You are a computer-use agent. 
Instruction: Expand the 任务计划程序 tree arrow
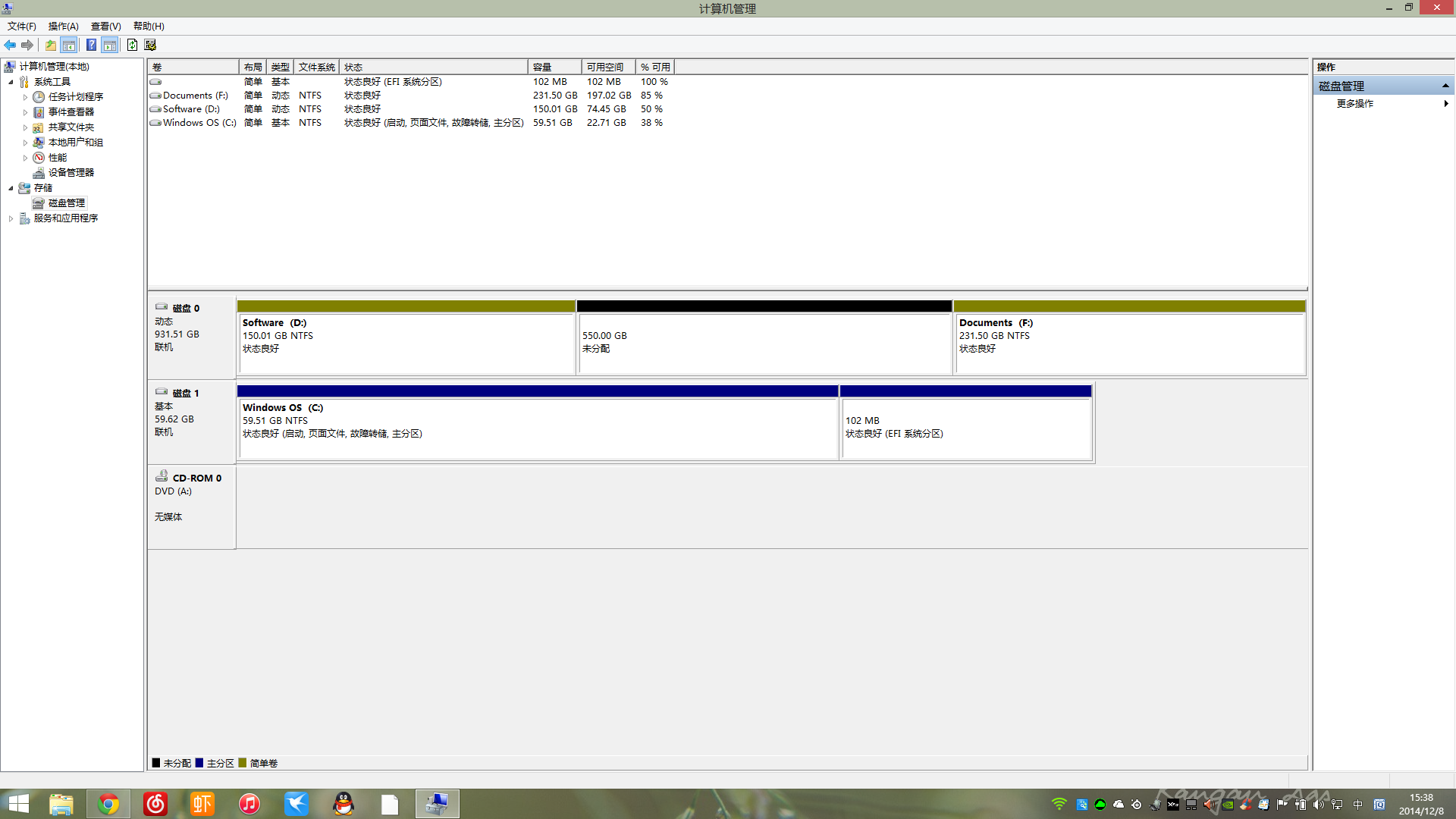tap(25, 97)
